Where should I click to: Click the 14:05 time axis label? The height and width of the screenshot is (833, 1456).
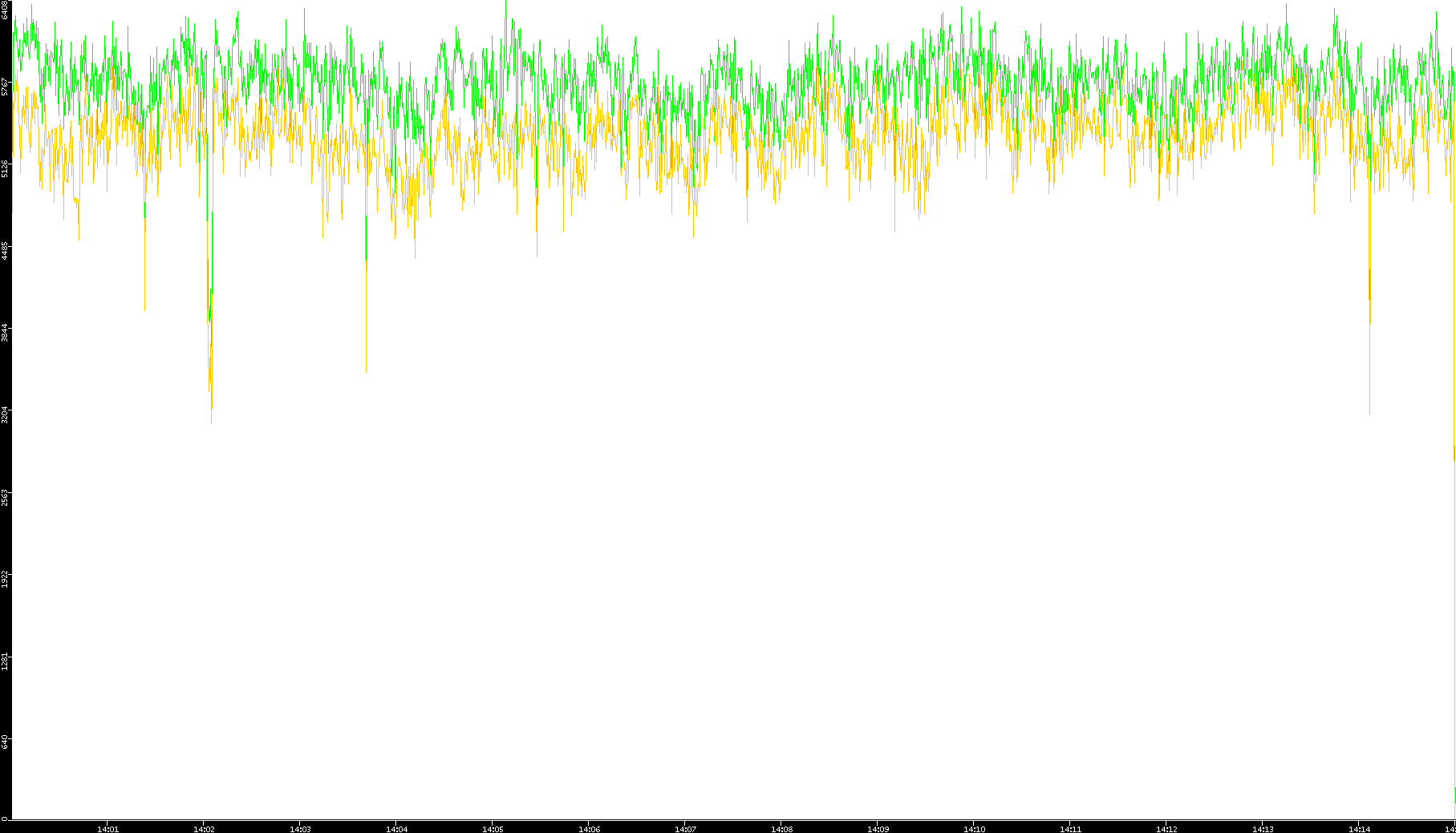pyautogui.click(x=493, y=829)
